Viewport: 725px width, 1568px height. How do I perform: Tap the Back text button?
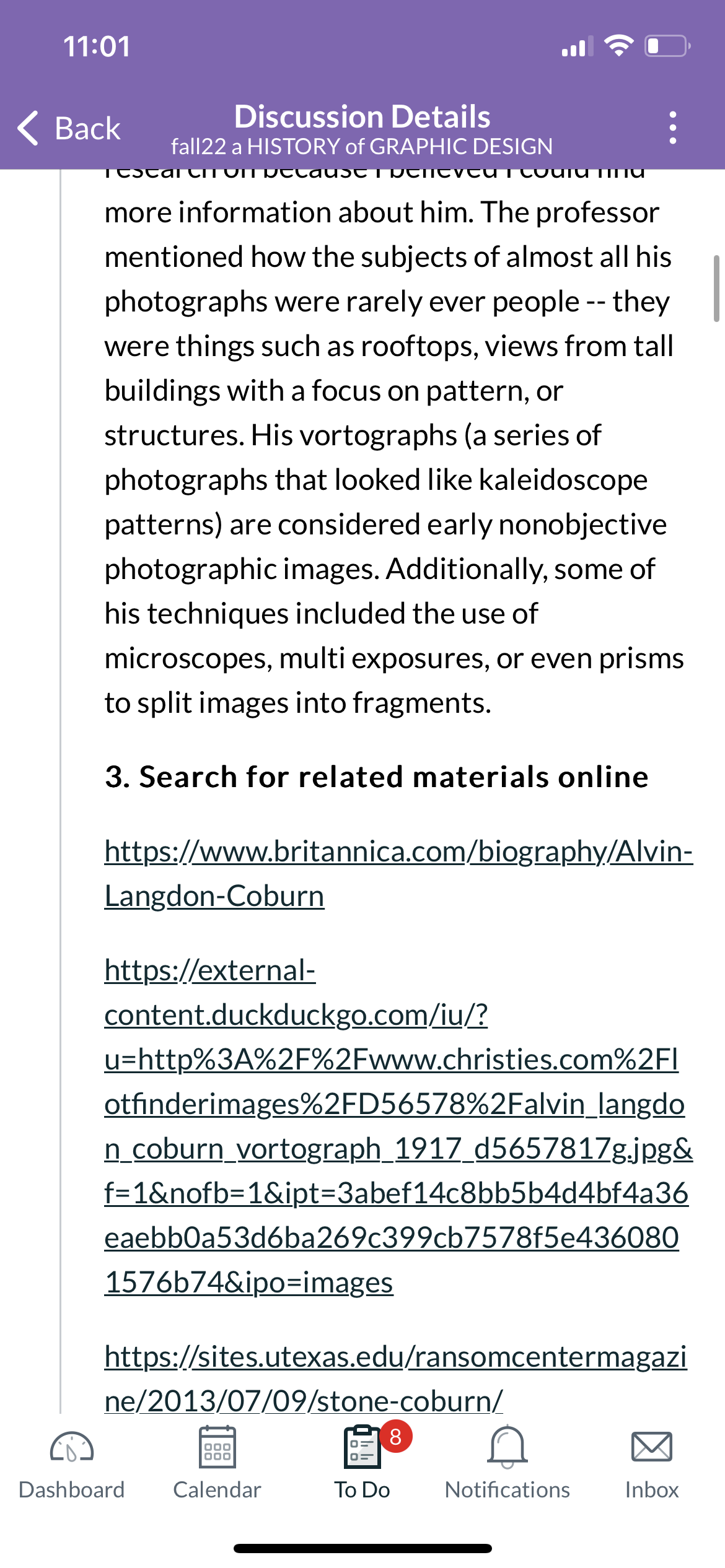click(x=87, y=129)
